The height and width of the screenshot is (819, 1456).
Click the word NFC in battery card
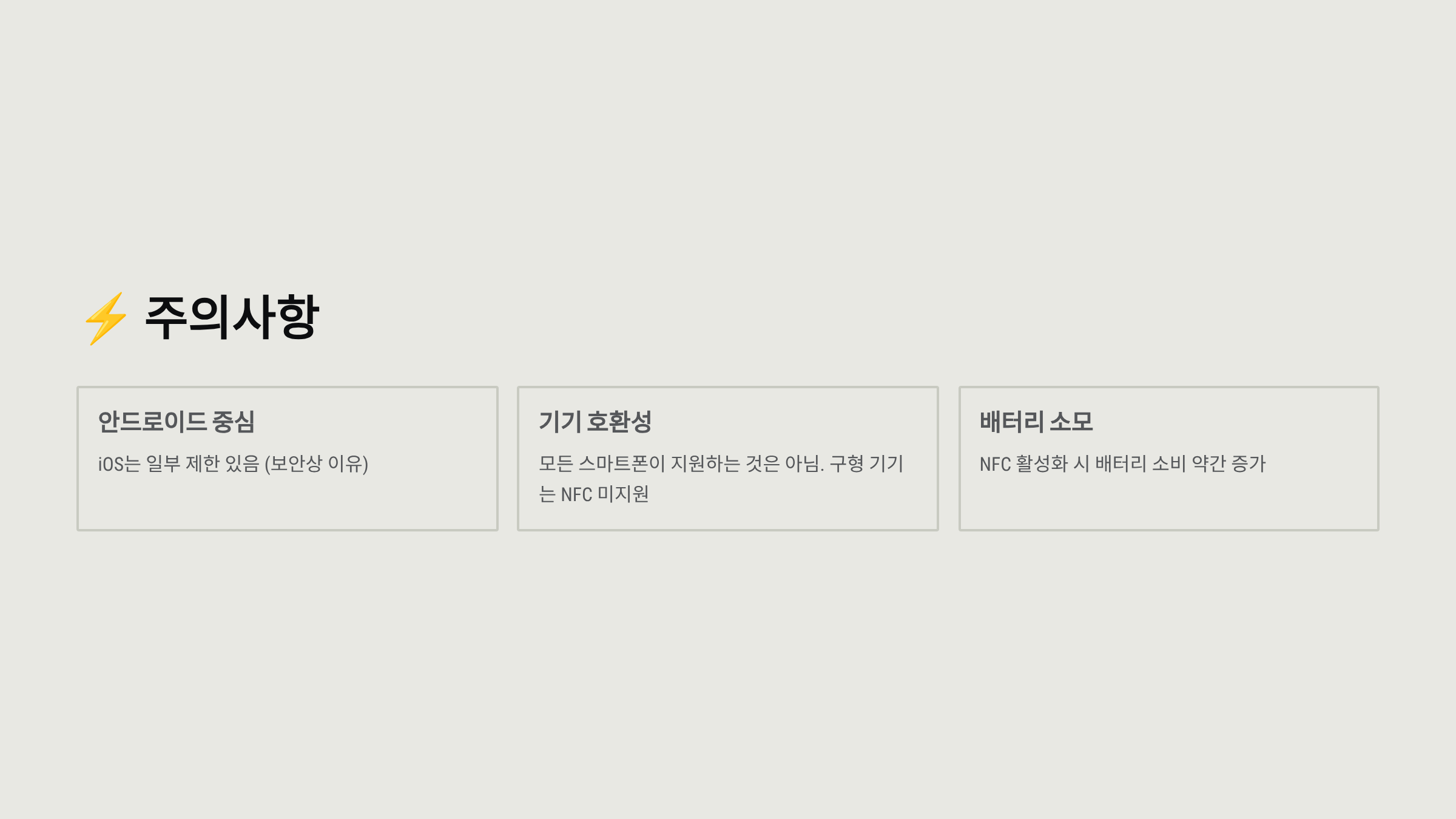(995, 464)
